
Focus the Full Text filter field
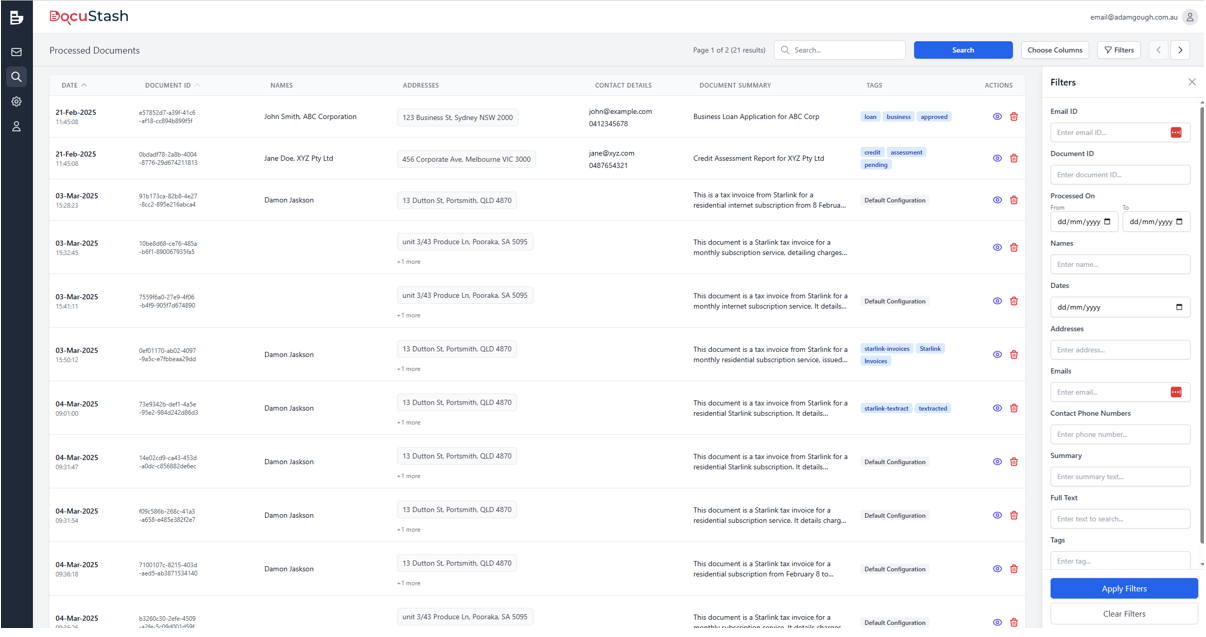(1120, 519)
